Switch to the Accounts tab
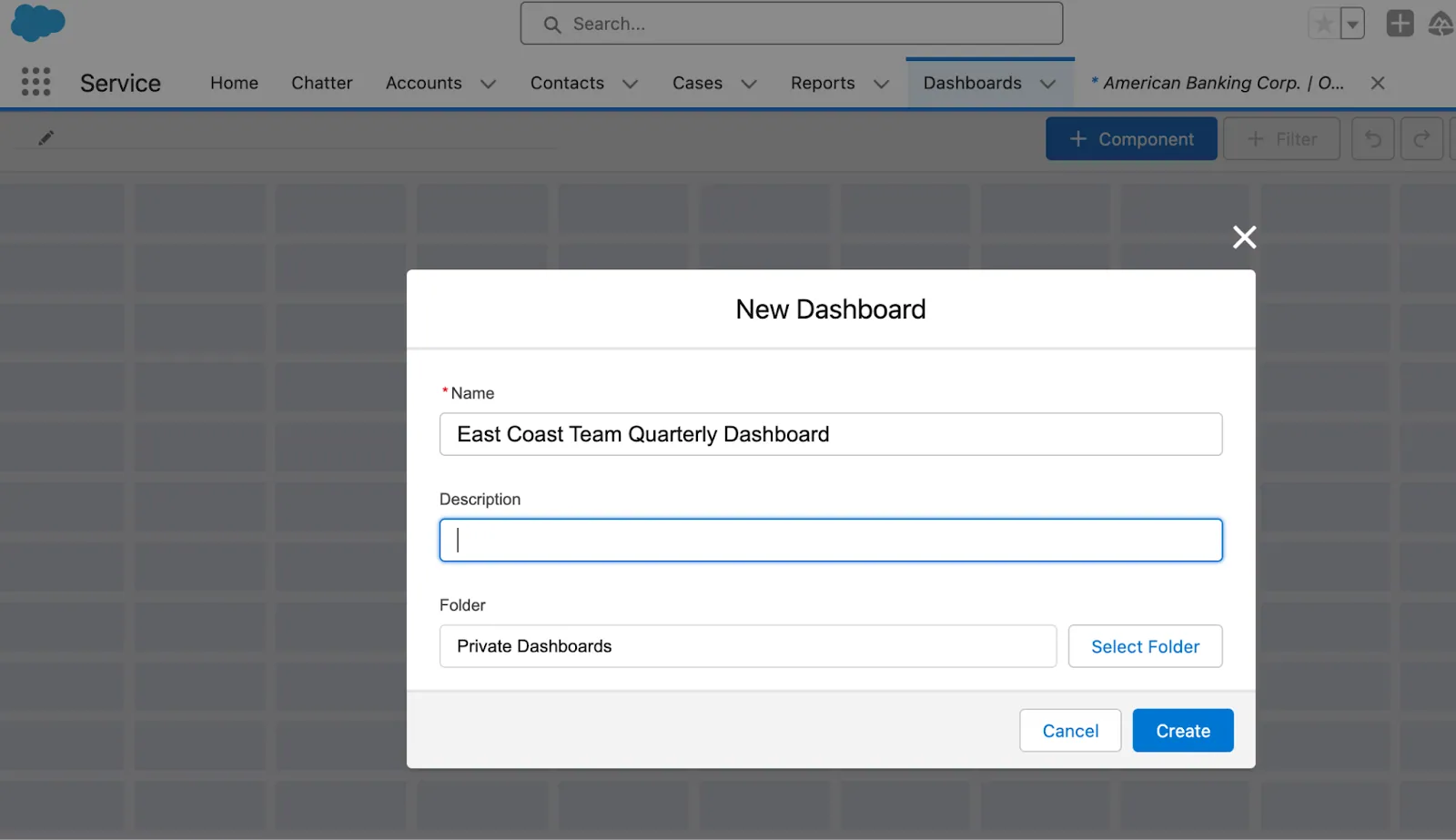Screen dimensions: 1456x840 (x=424, y=83)
